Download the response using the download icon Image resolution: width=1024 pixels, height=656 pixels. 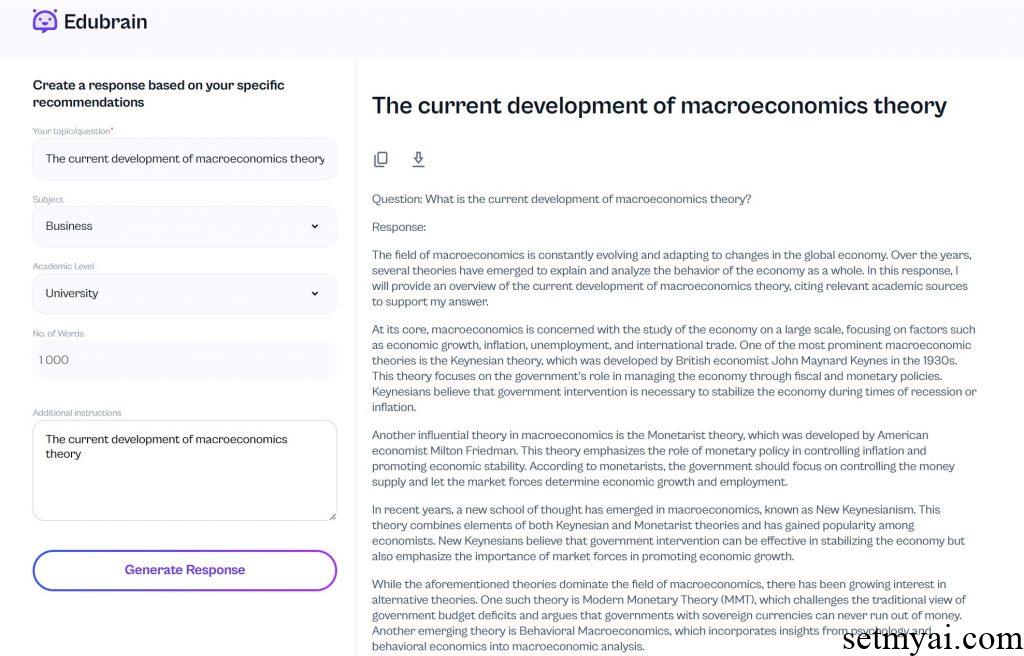pyautogui.click(x=419, y=159)
